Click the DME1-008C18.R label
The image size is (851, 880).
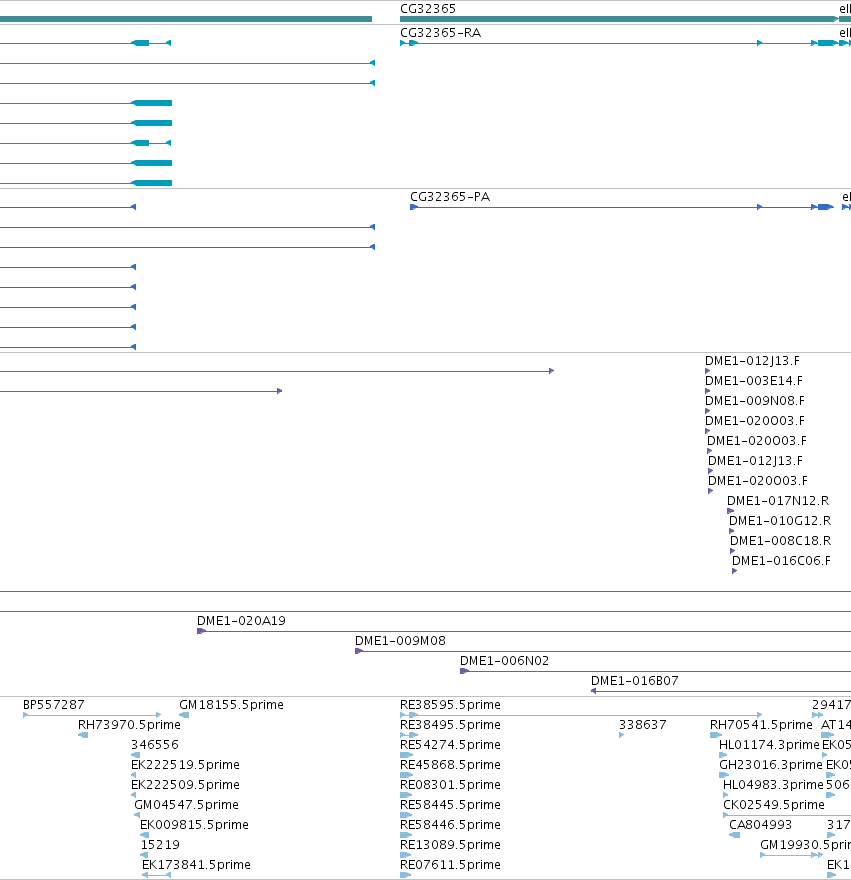[x=780, y=541]
